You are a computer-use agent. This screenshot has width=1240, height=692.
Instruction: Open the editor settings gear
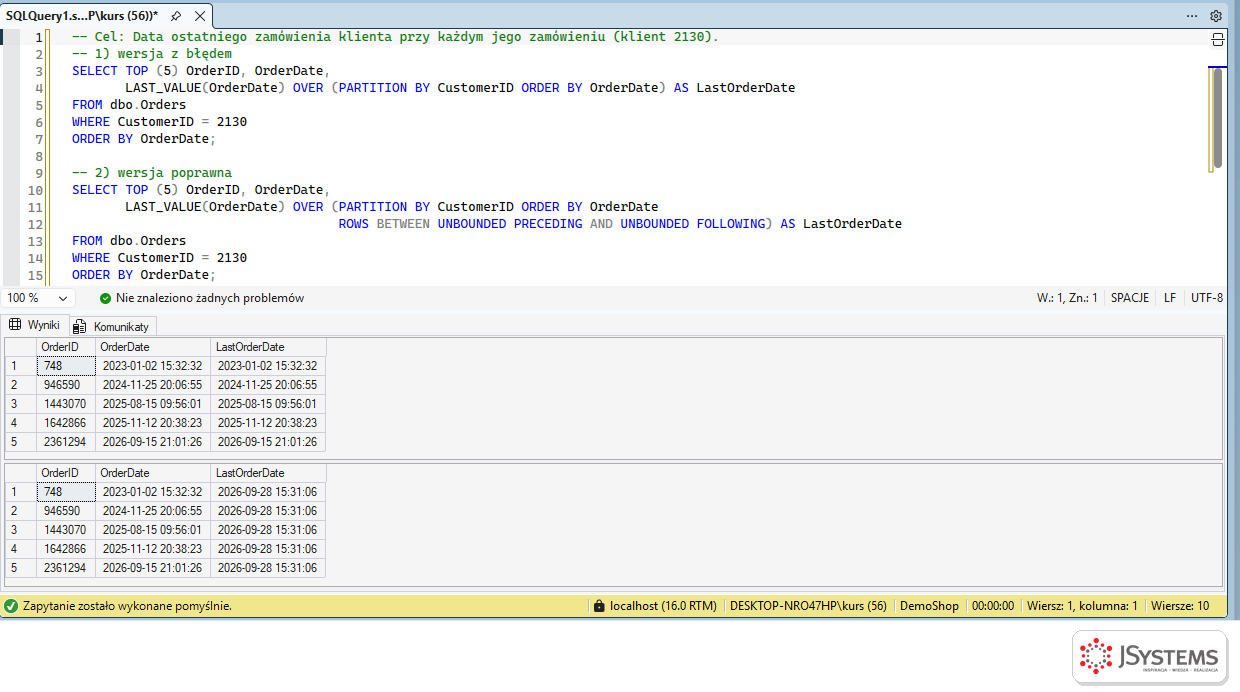point(1216,16)
